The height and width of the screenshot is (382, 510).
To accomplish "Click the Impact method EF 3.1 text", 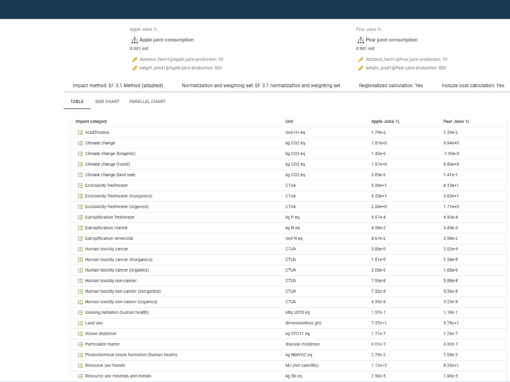I will tap(118, 86).
